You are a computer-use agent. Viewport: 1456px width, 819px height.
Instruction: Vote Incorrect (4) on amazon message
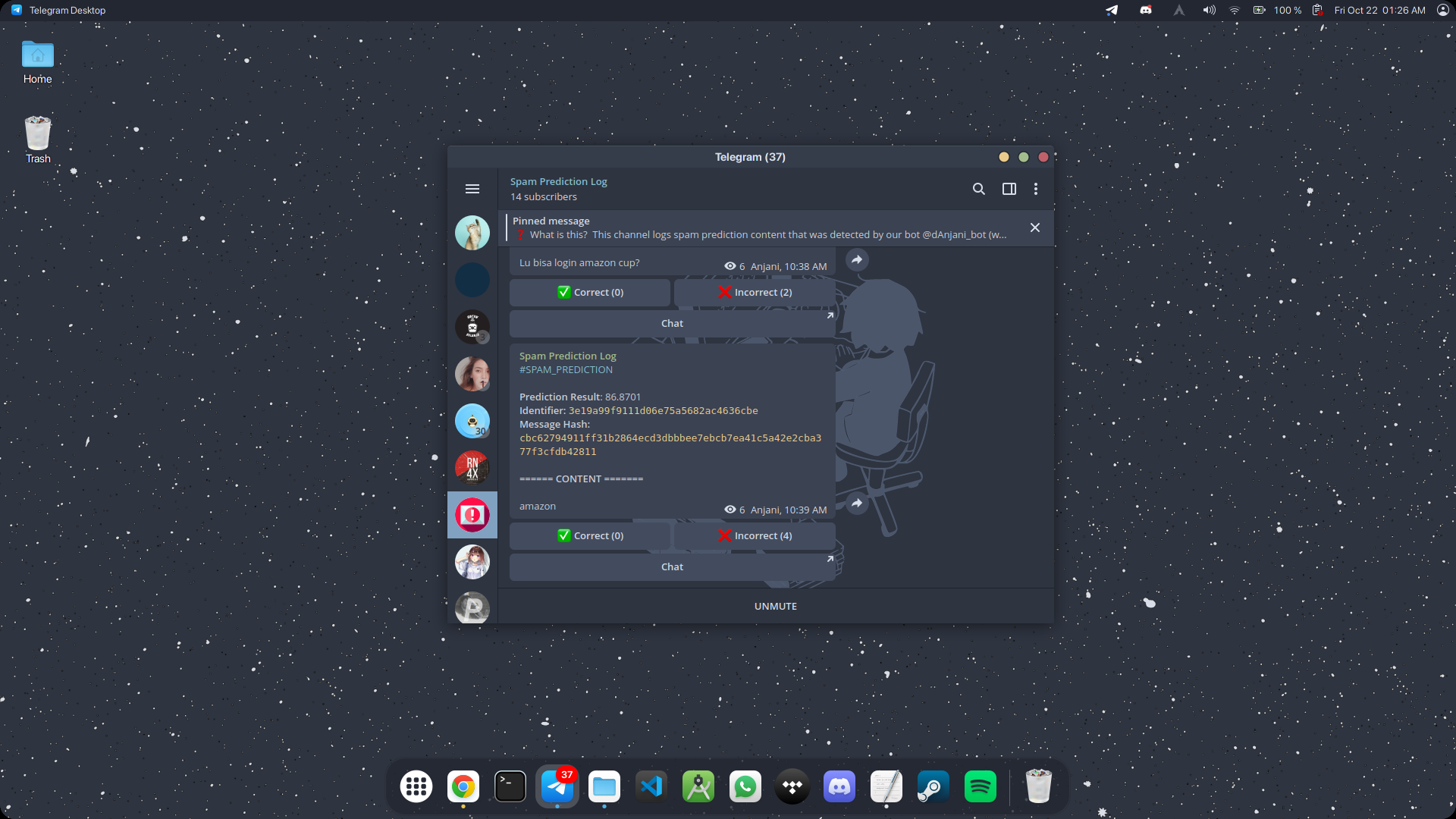(755, 536)
